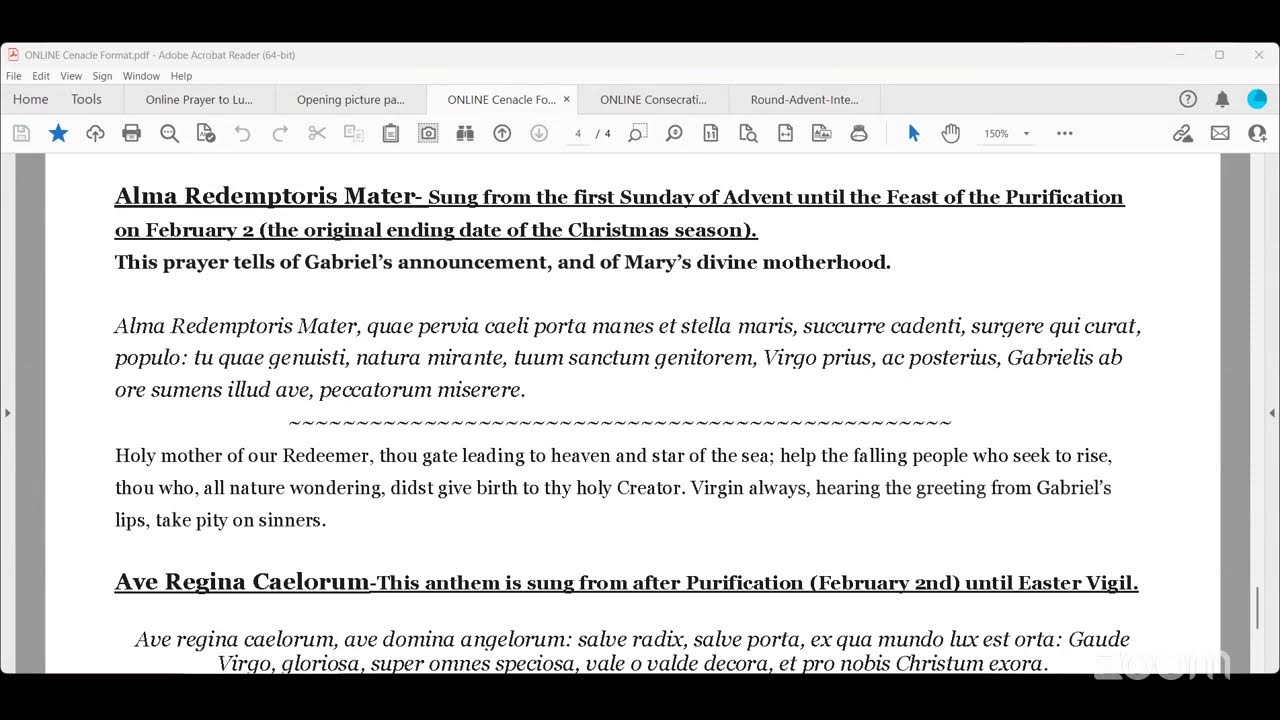Expand the left navigation pane arrow
The image size is (1280, 720).
point(7,413)
